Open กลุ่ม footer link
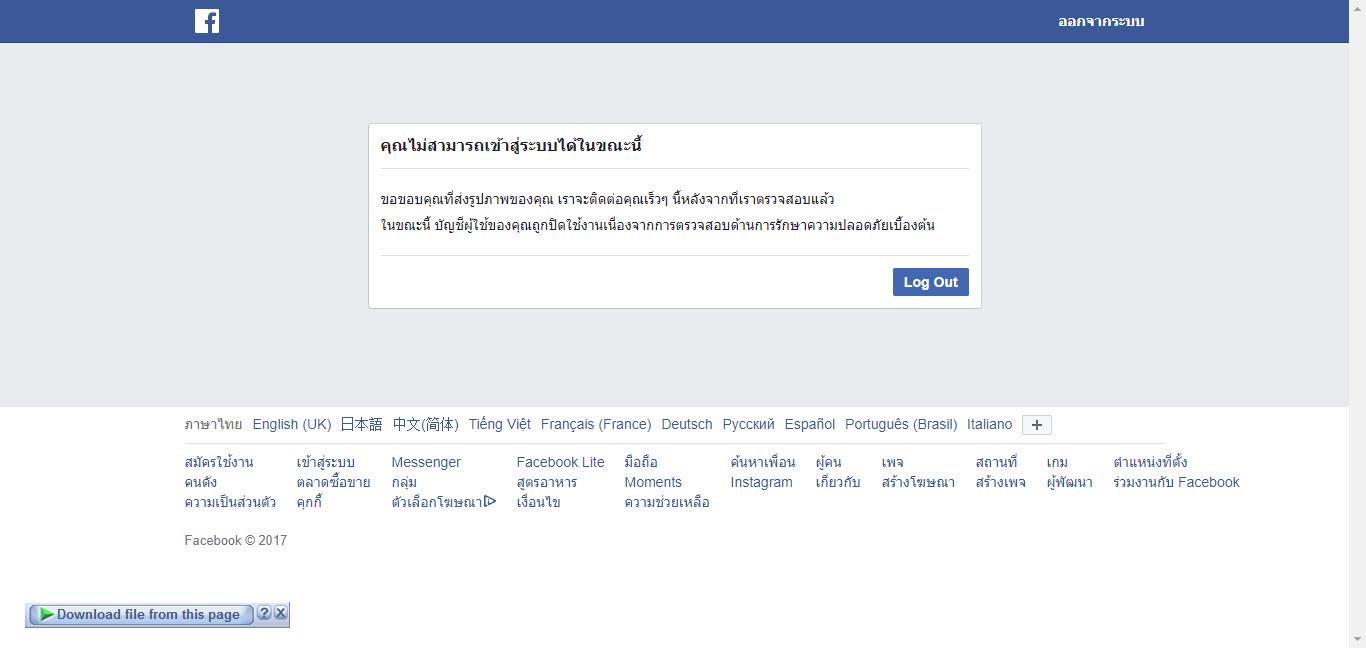The height and width of the screenshot is (648, 1366). point(404,482)
